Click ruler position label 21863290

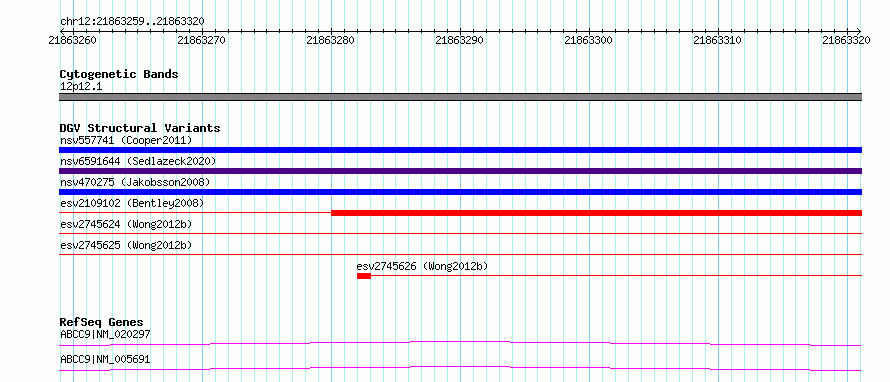459,40
